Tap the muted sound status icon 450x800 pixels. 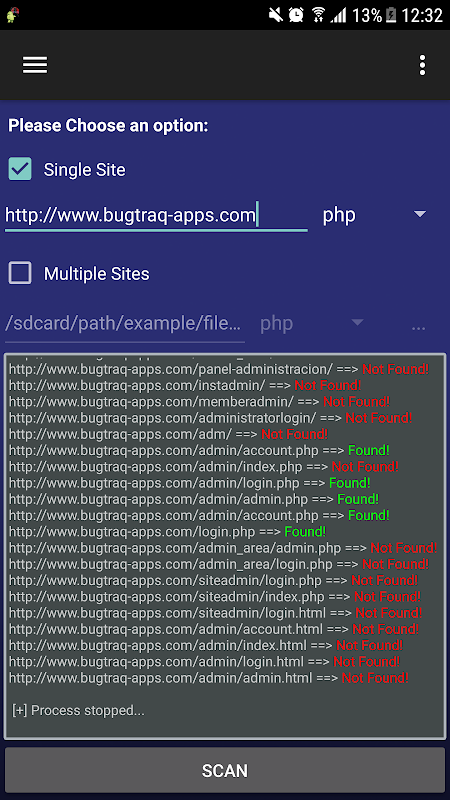[276, 15]
